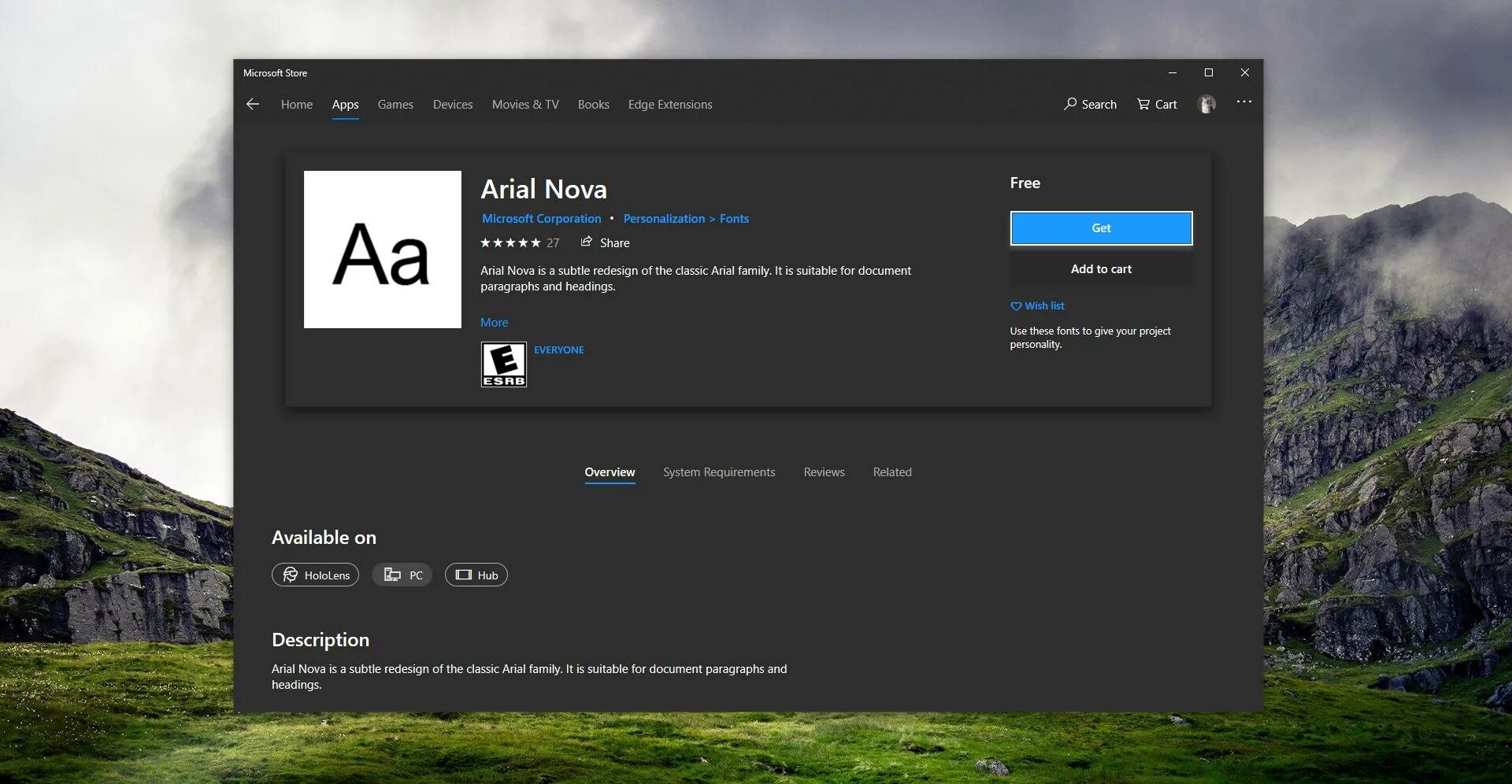This screenshot has height=784, width=1512.
Task: Open the Fonts subcategory link
Action: coord(734,219)
